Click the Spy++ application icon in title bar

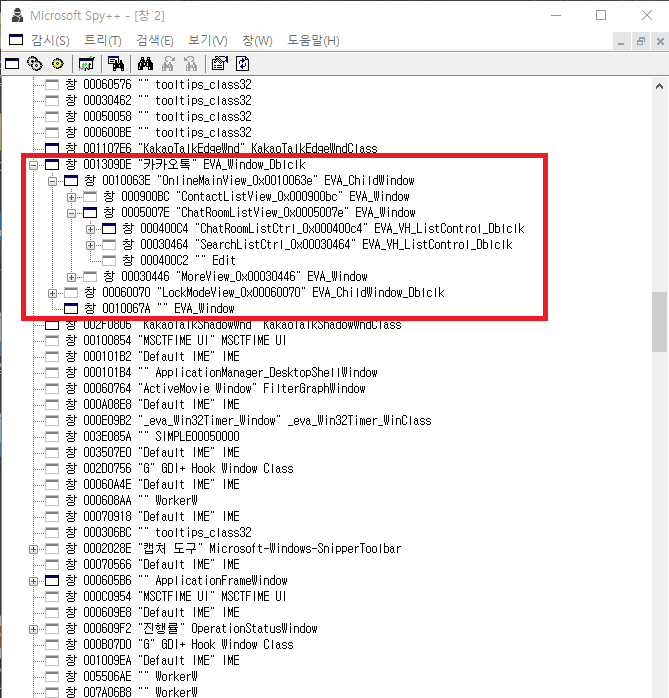coord(17,15)
